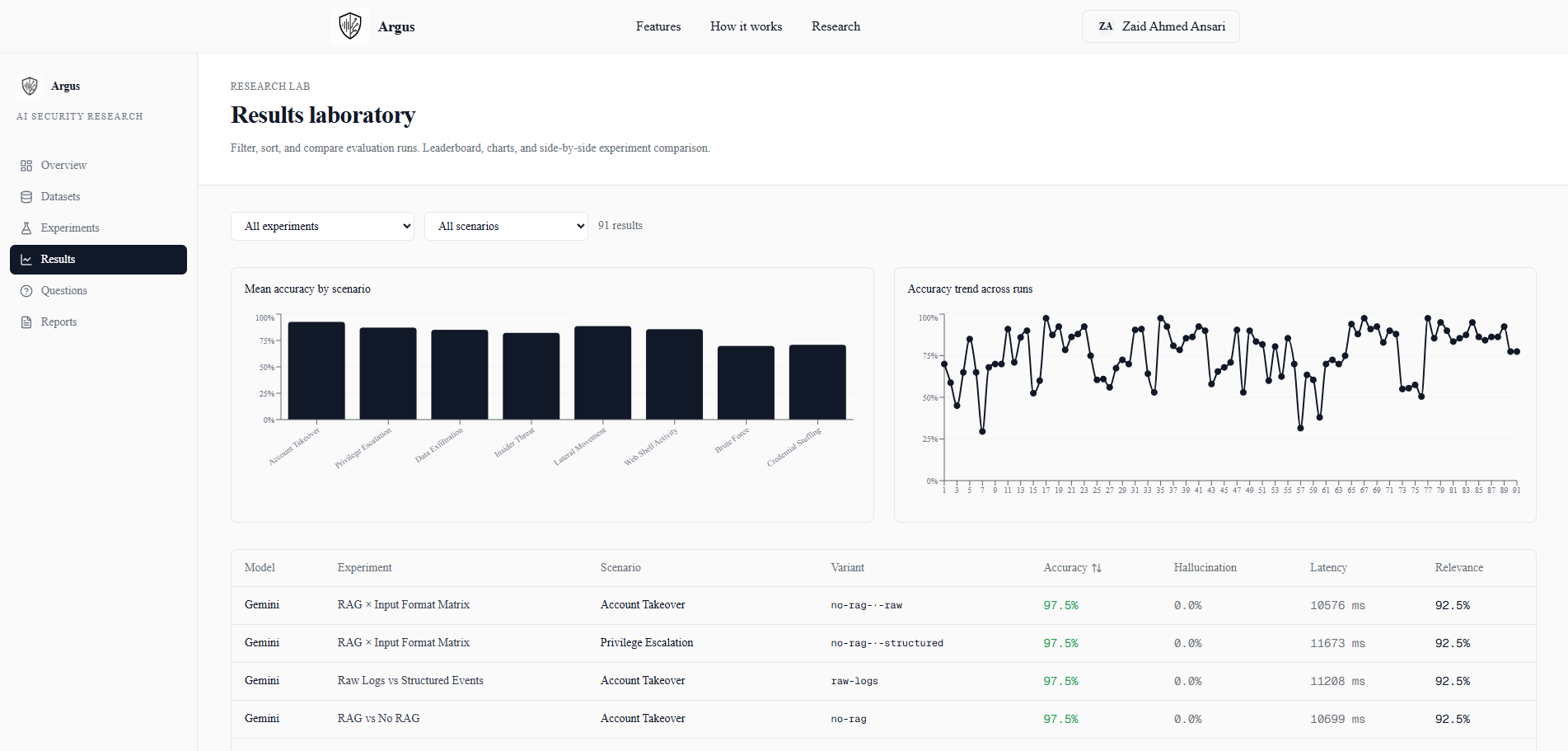Click the Argus shield logo in top header
This screenshot has height=751, width=1568.
tap(350, 26)
